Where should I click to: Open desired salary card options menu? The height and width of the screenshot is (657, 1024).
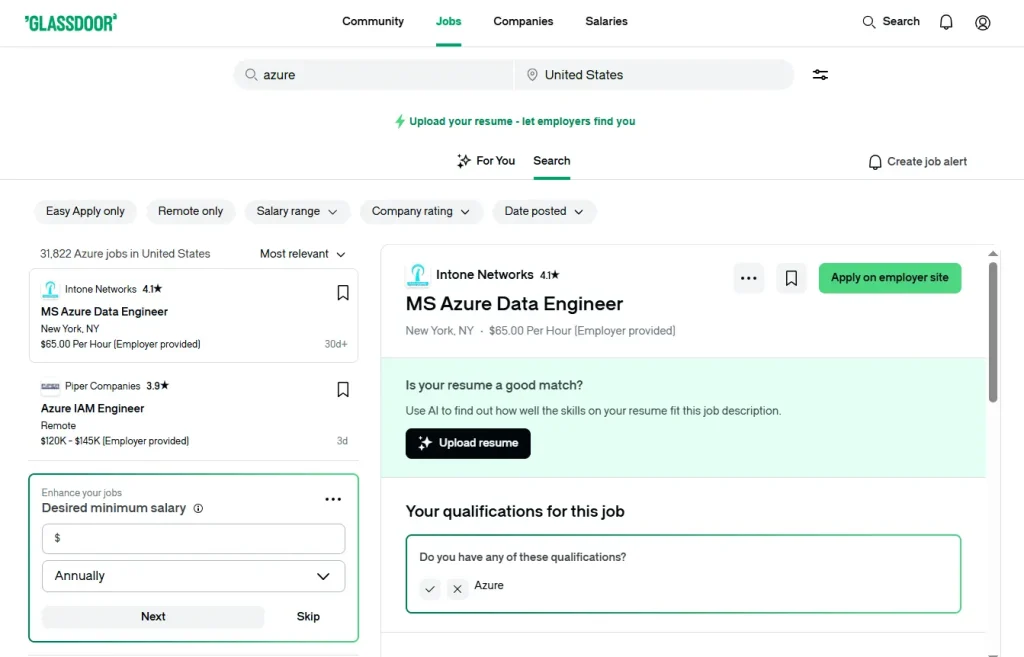pos(334,500)
